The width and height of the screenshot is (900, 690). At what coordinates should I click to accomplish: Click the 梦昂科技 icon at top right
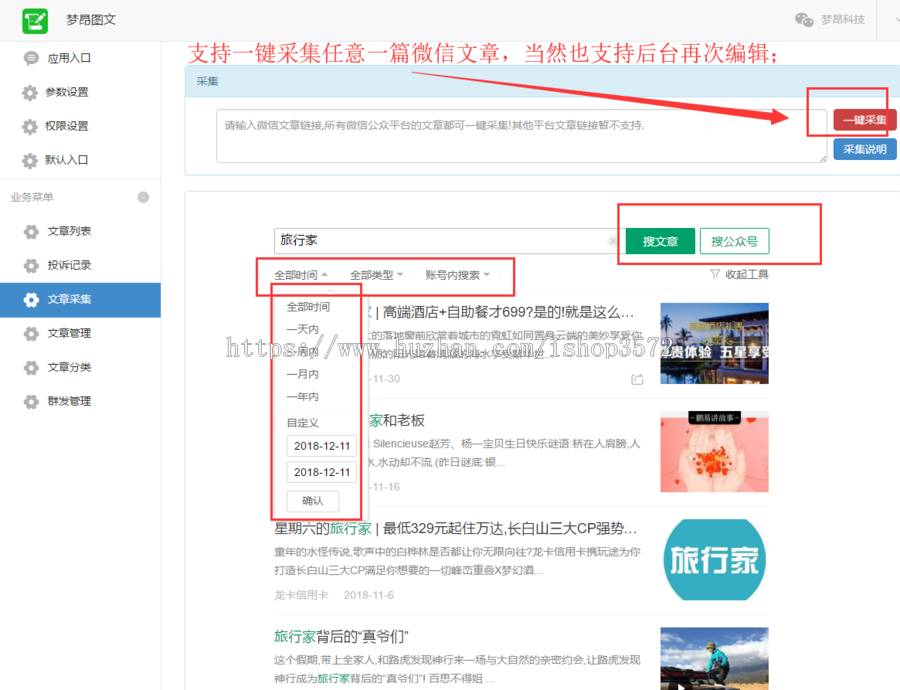tap(805, 18)
